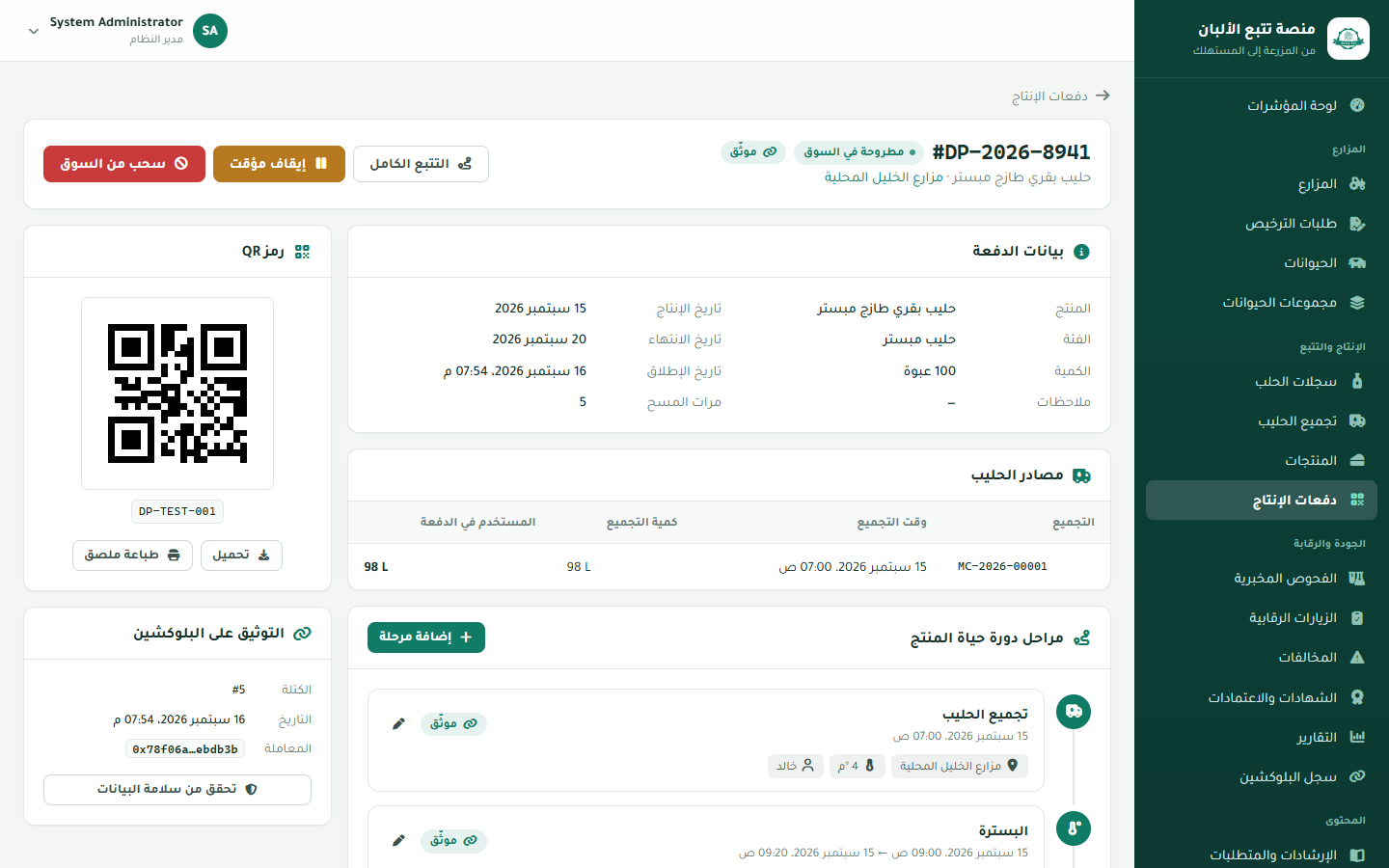The width and height of the screenshot is (1389, 868).
Task: Click the back arrow next to دفعات الإنتاج breadcrumb
Action: click(x=1103, y=95)
